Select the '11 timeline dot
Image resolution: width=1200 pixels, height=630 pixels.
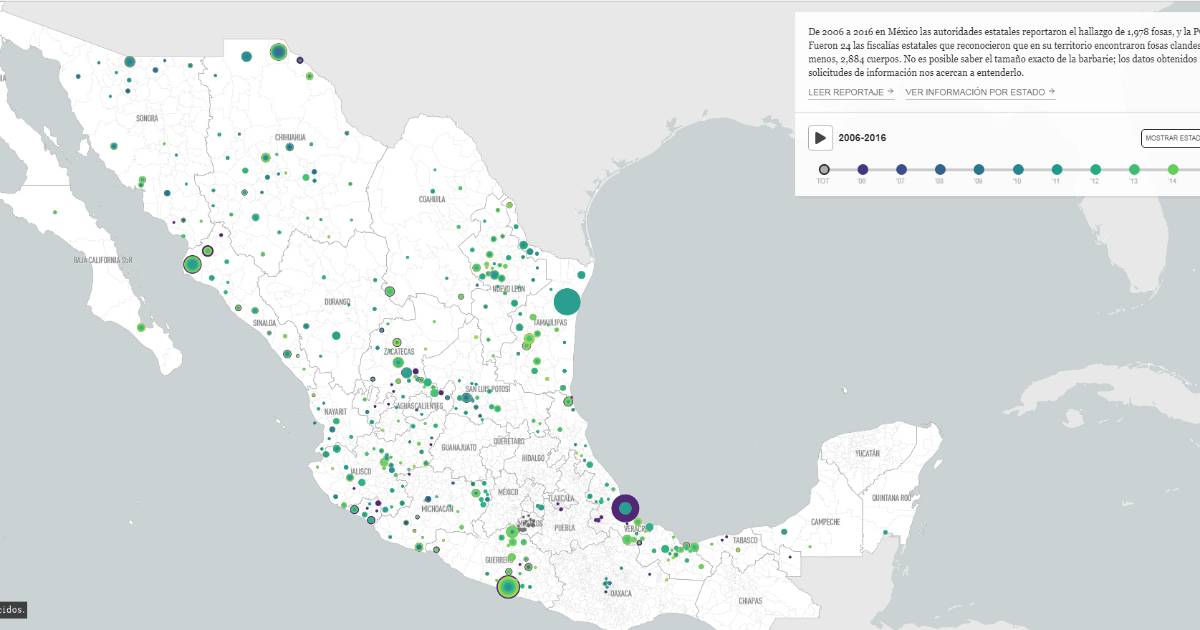(1056, 170)
